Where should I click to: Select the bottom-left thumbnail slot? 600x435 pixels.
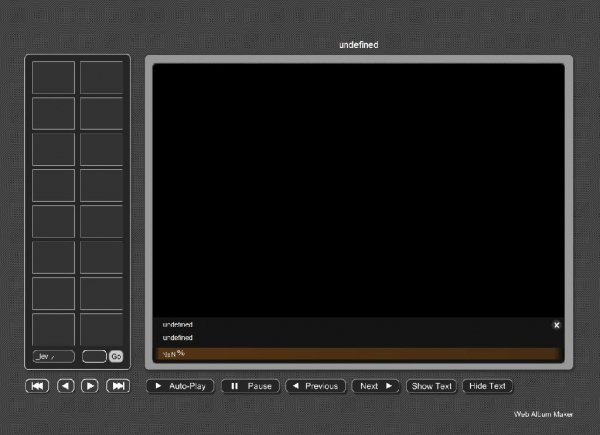click(53, 329)
